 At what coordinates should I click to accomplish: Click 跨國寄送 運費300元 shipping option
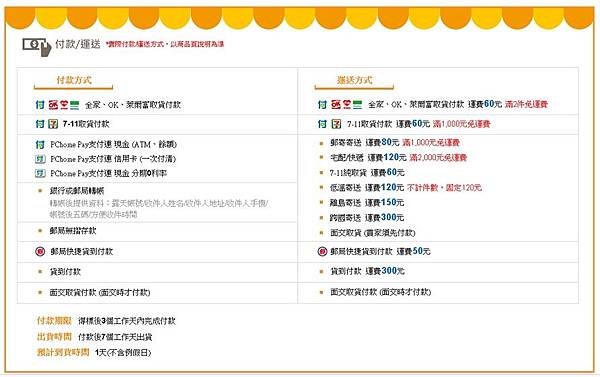(x=367, y=218)
